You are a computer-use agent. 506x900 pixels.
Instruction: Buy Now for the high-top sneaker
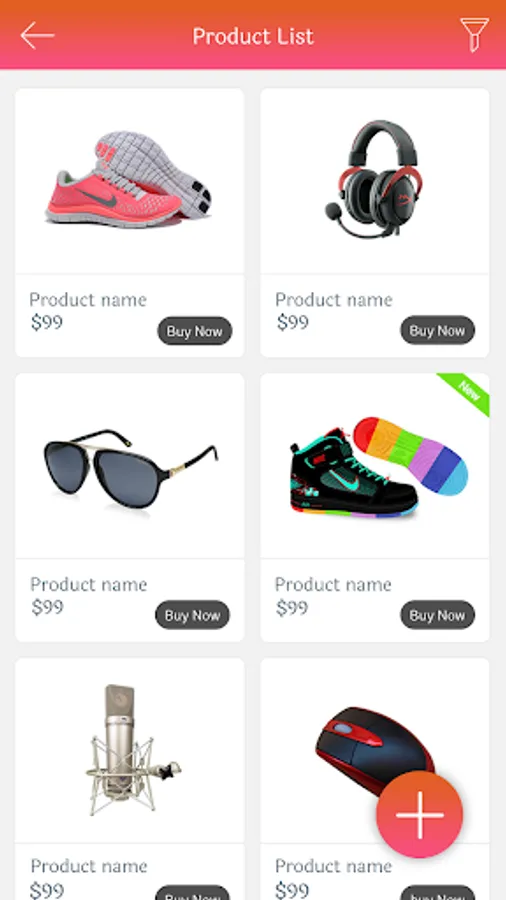tap(437, 615)
